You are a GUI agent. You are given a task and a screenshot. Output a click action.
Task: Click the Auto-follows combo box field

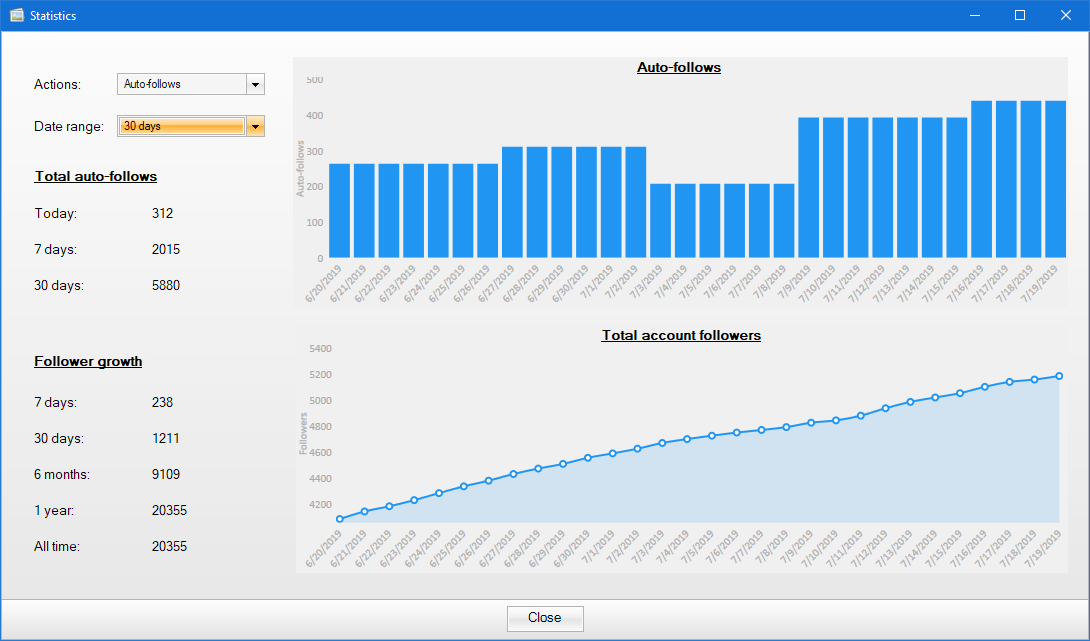coord(181,85)
